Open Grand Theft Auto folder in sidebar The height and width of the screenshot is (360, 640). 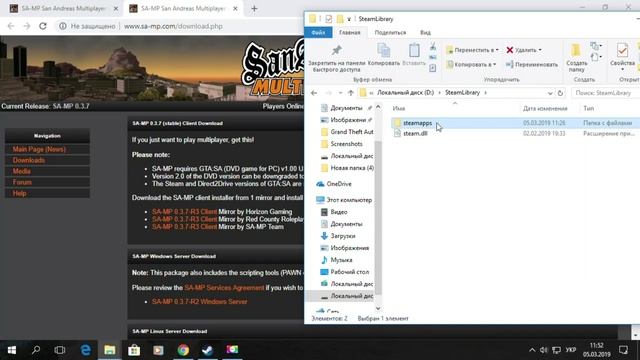click(347, 132)
